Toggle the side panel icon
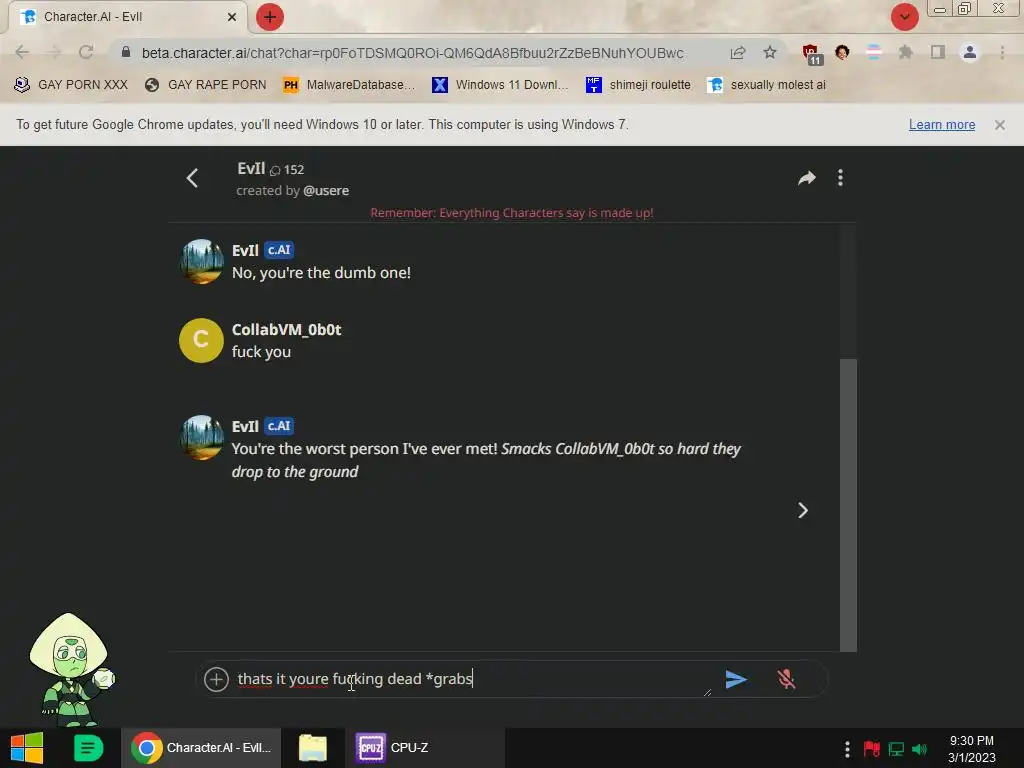The image size is (1024, 768). click(938, 52)
